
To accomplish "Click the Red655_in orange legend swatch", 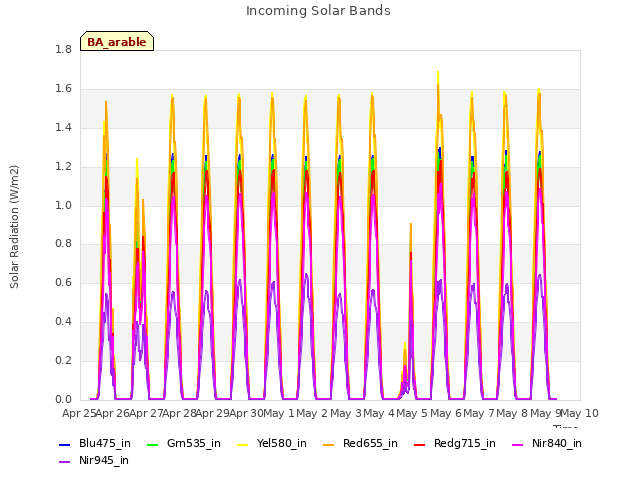I will click(329, 444).
